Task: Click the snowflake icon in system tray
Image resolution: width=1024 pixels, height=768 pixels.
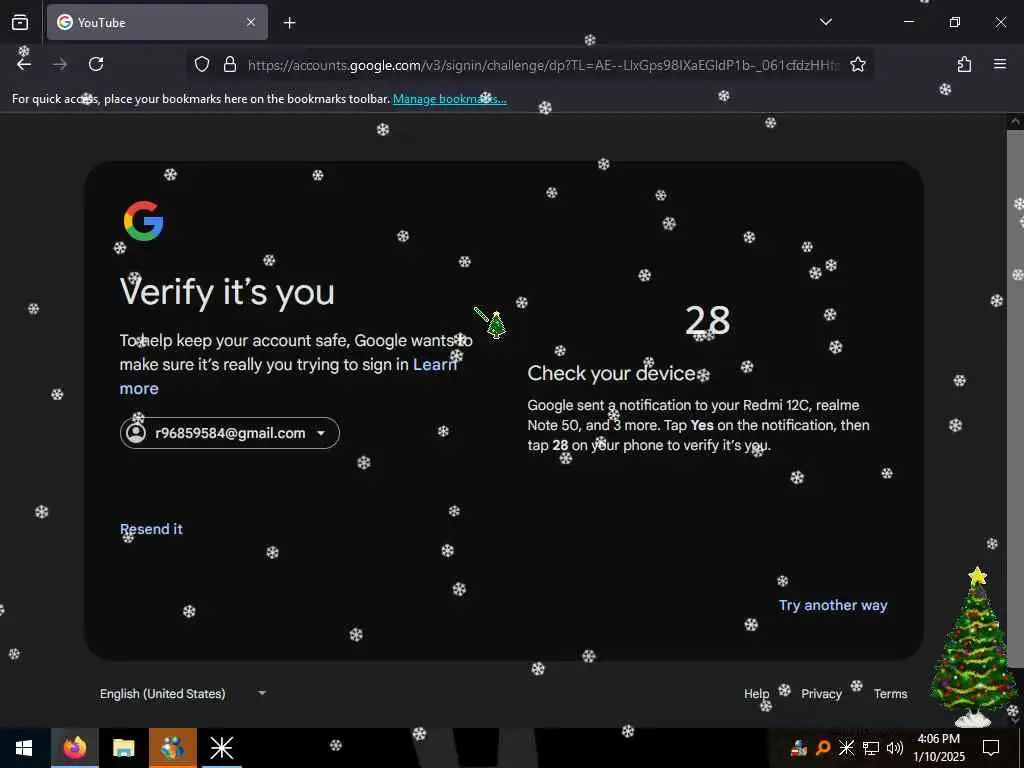Action: tap(846, 748)
